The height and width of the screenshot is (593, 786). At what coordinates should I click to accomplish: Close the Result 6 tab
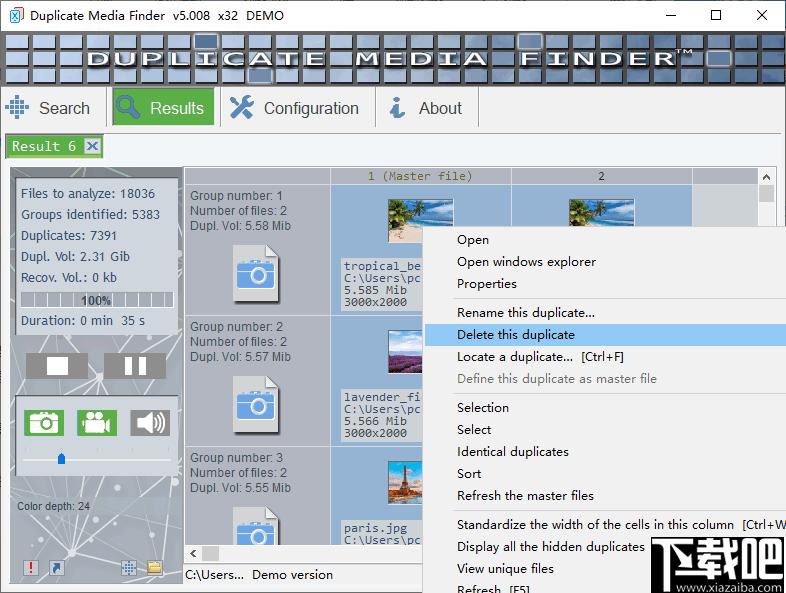92,146
